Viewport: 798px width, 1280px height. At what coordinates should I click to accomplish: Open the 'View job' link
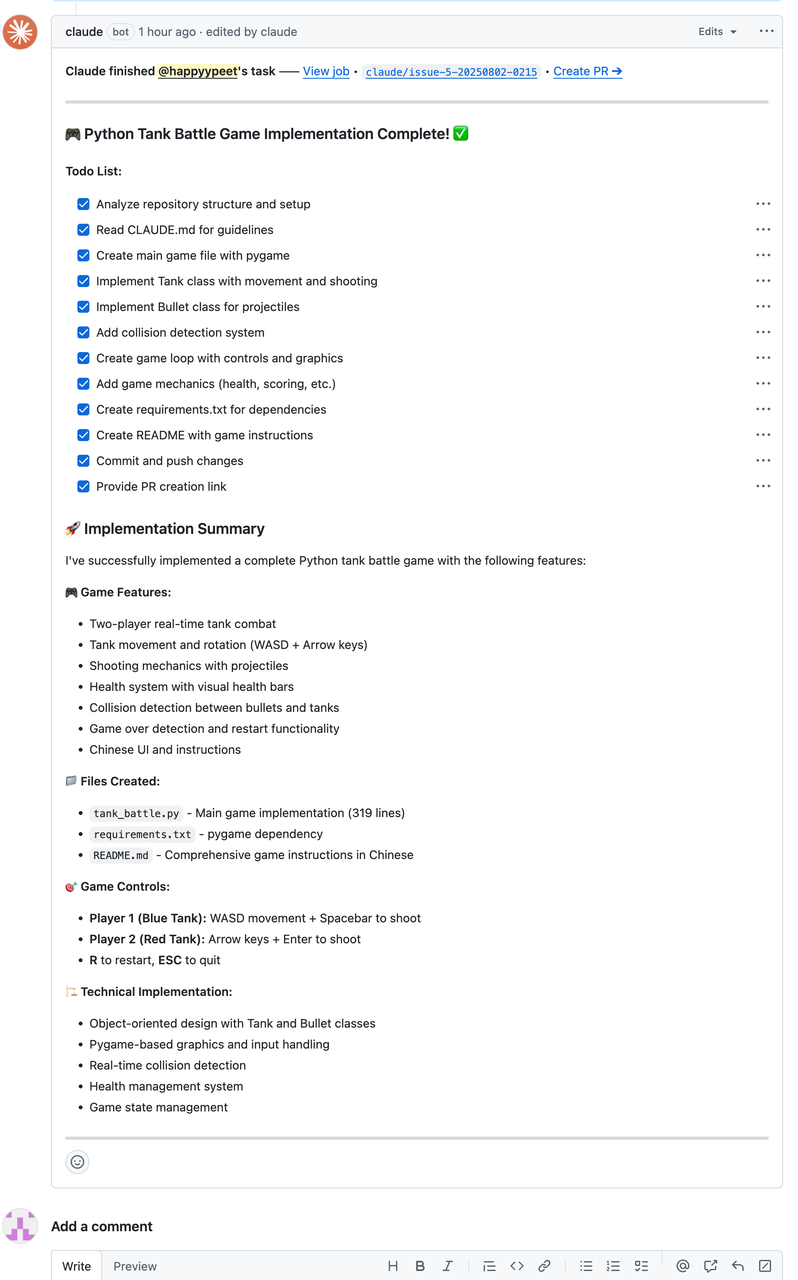point(326,71)
